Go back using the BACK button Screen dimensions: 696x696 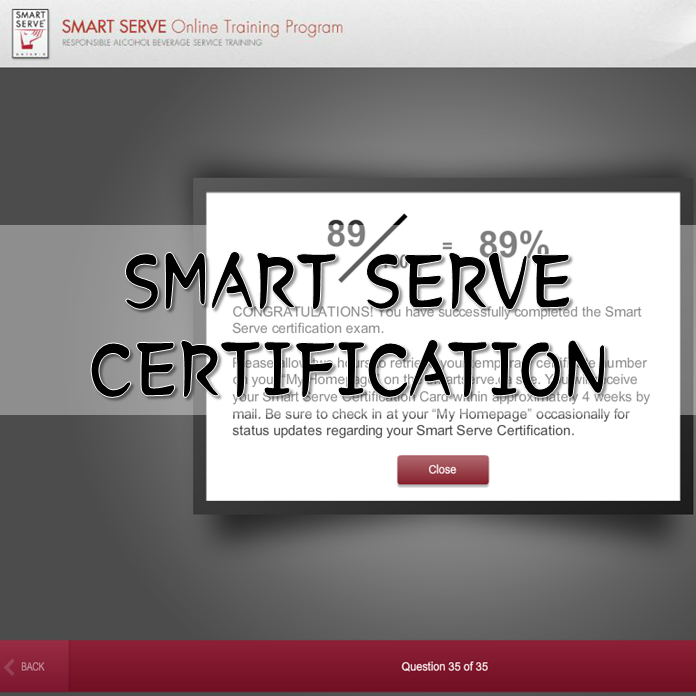[34, 666]
